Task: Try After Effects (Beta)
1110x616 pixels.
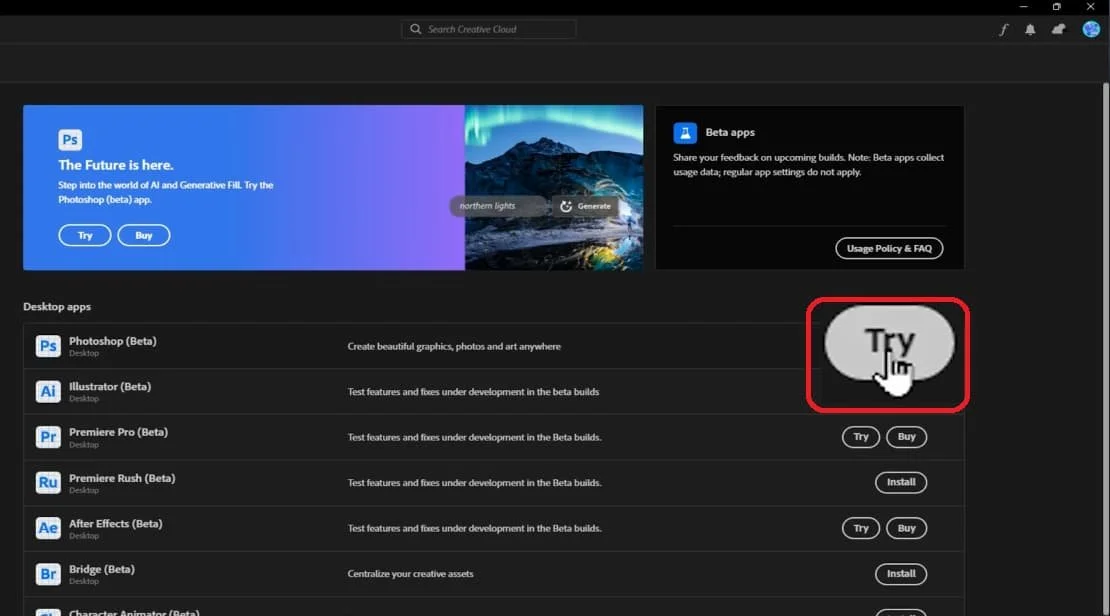Action: 861,528
